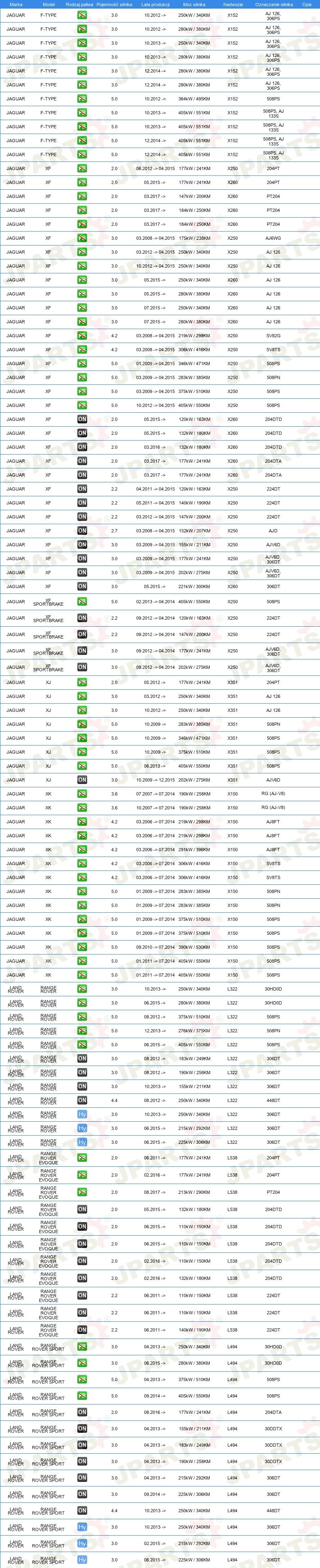This screenshot has height=1568, width=320.
Task: Click the Oznaczenie silnika column header
Action: pos(273,4)
